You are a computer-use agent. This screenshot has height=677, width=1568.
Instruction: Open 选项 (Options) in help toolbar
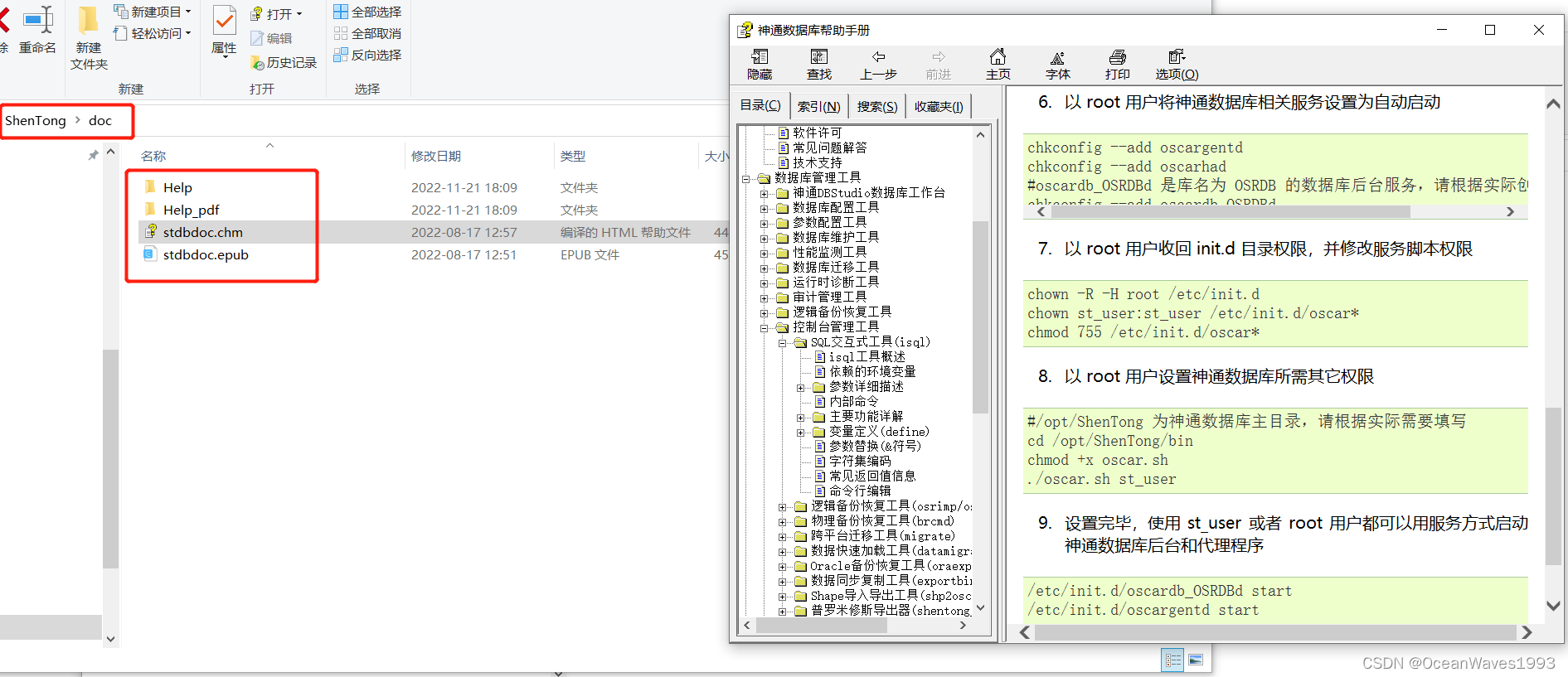[1177, 64]
